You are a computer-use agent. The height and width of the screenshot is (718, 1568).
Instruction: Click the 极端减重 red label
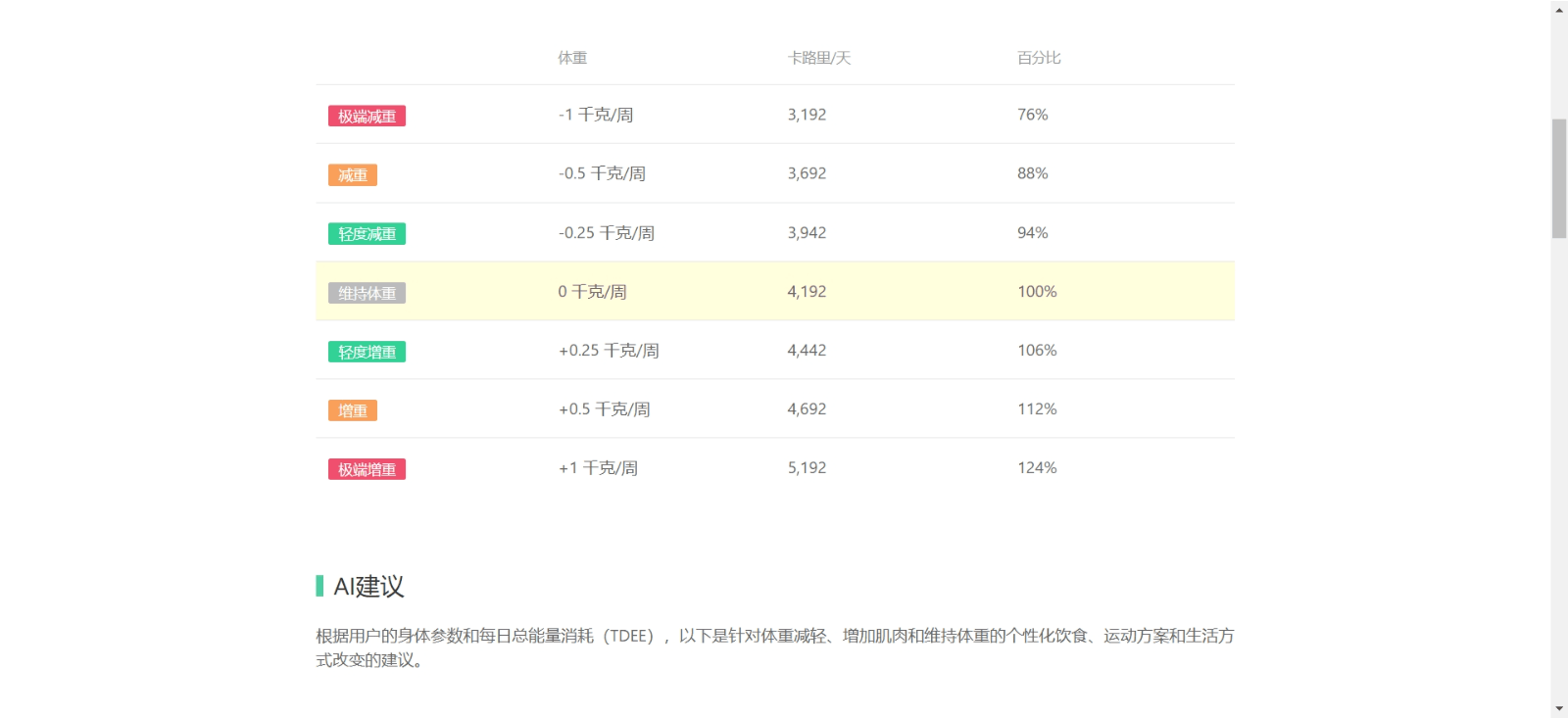(367, 117)
